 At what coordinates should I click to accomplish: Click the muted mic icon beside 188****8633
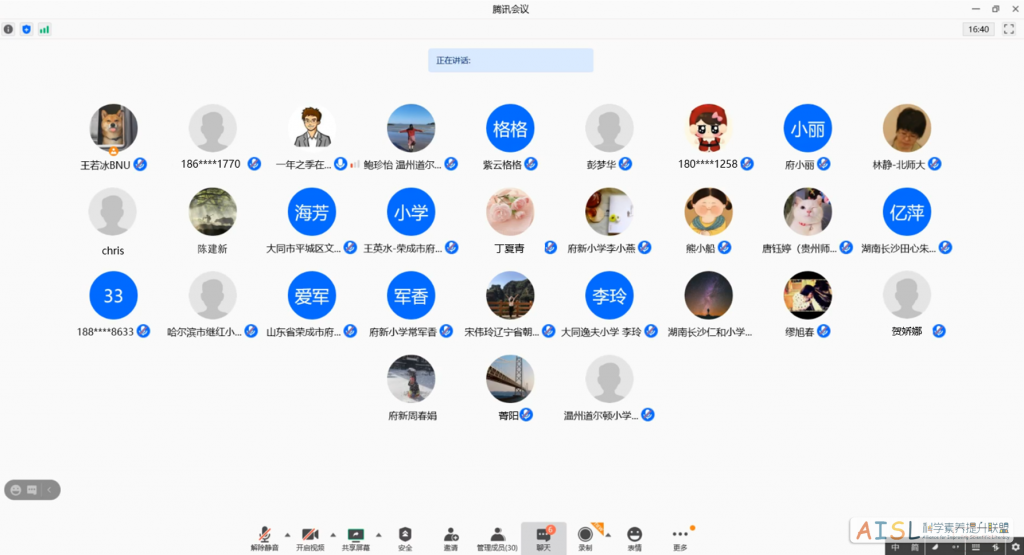click(143, 331)
